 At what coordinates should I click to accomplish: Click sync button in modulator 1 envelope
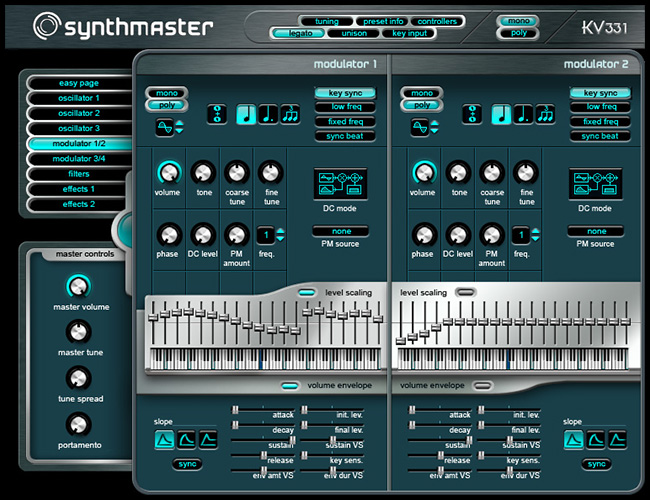click(187, 464)
